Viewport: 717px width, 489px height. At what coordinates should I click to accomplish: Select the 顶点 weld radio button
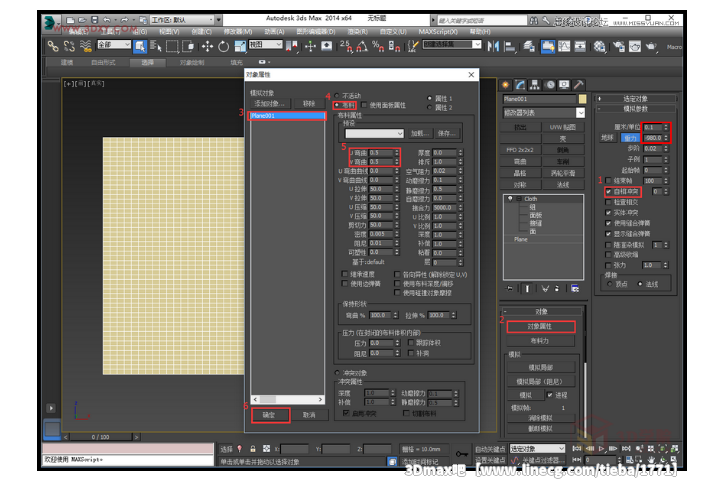coord(609,284)
